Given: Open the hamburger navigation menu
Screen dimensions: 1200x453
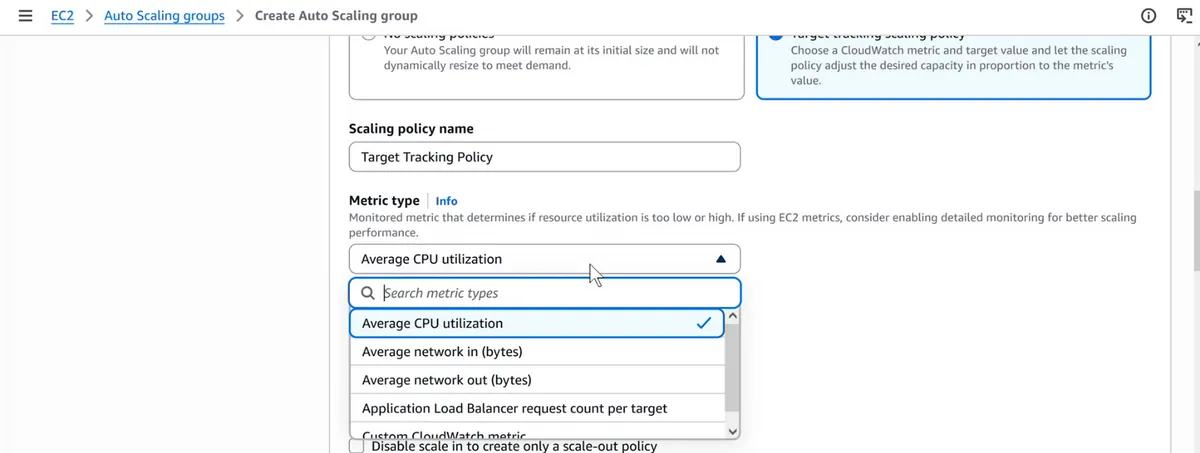Looking at the screenshot, I should (25, 16).
